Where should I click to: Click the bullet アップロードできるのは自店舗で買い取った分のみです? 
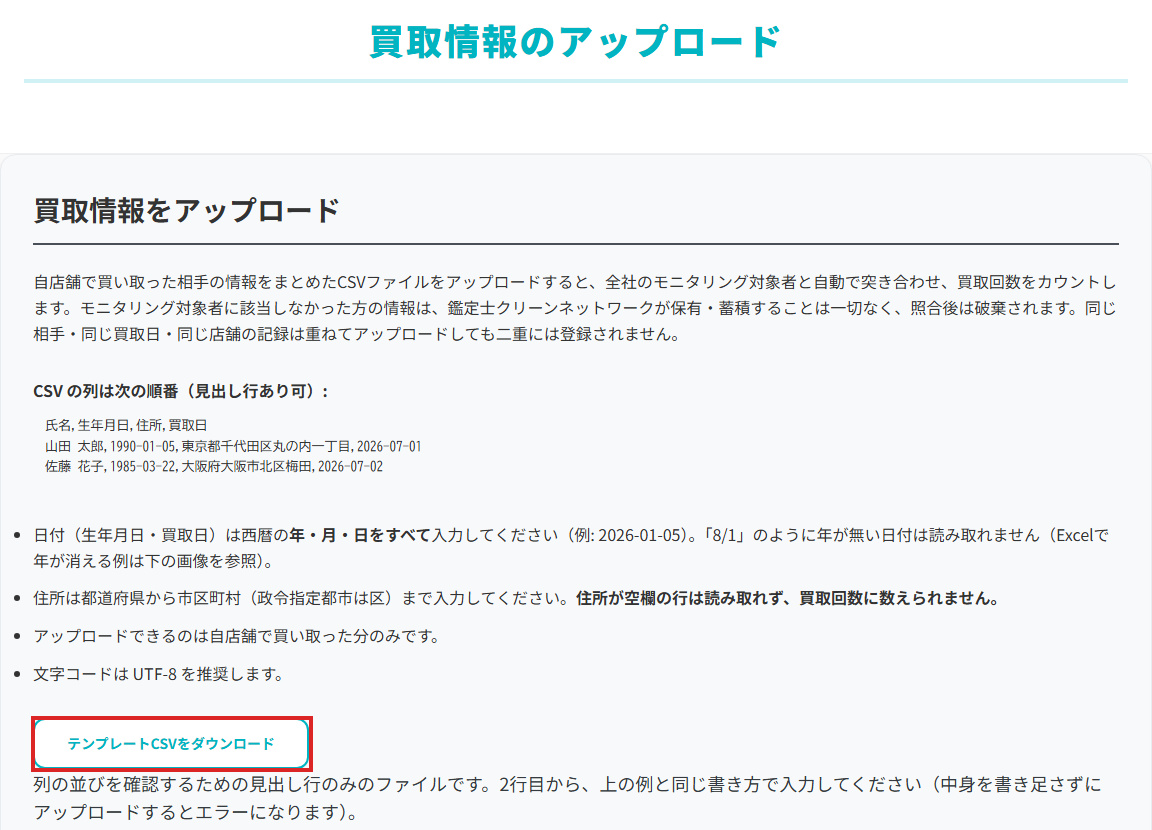coord(236,636)
